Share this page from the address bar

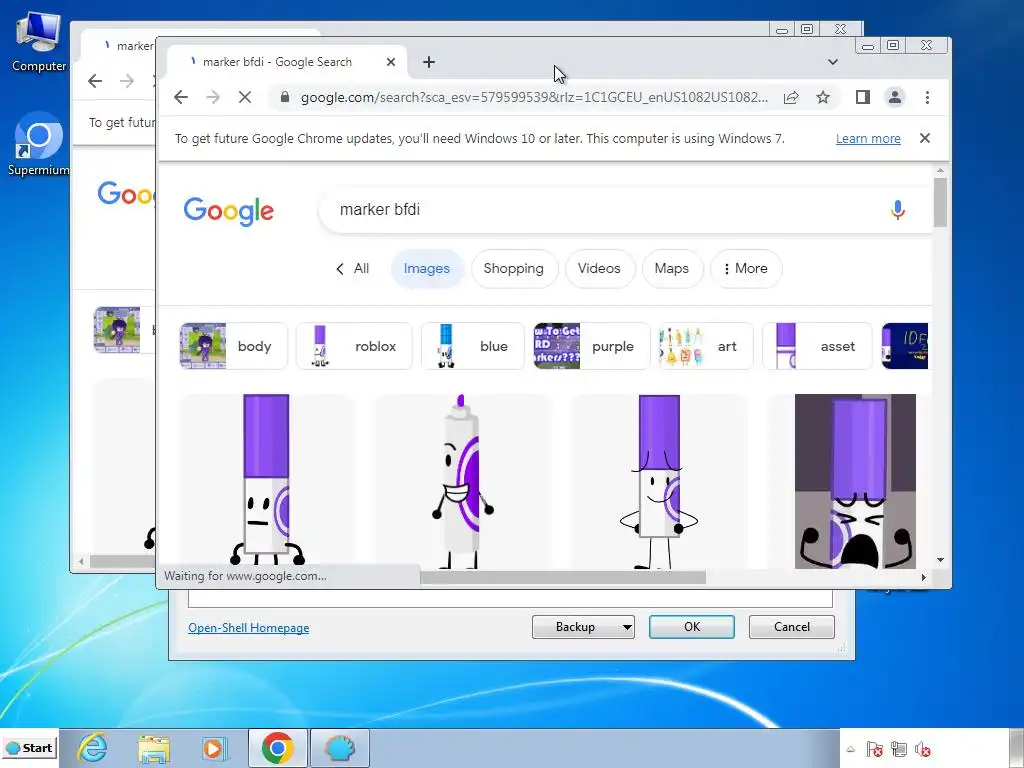point(791,97)
